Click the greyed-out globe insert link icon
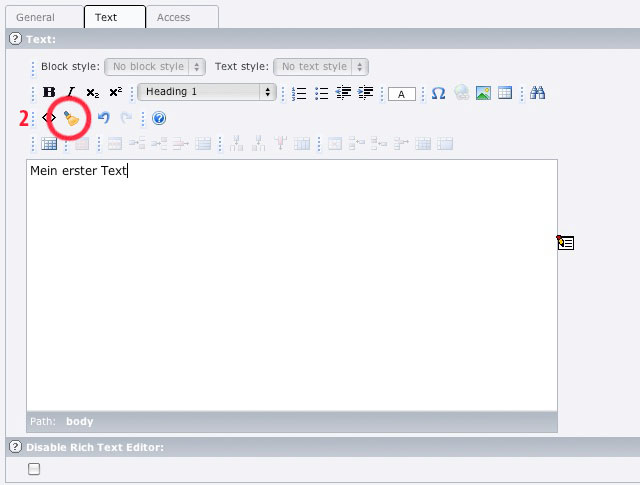This screenshot has height=485, width=640. (461, 92)
